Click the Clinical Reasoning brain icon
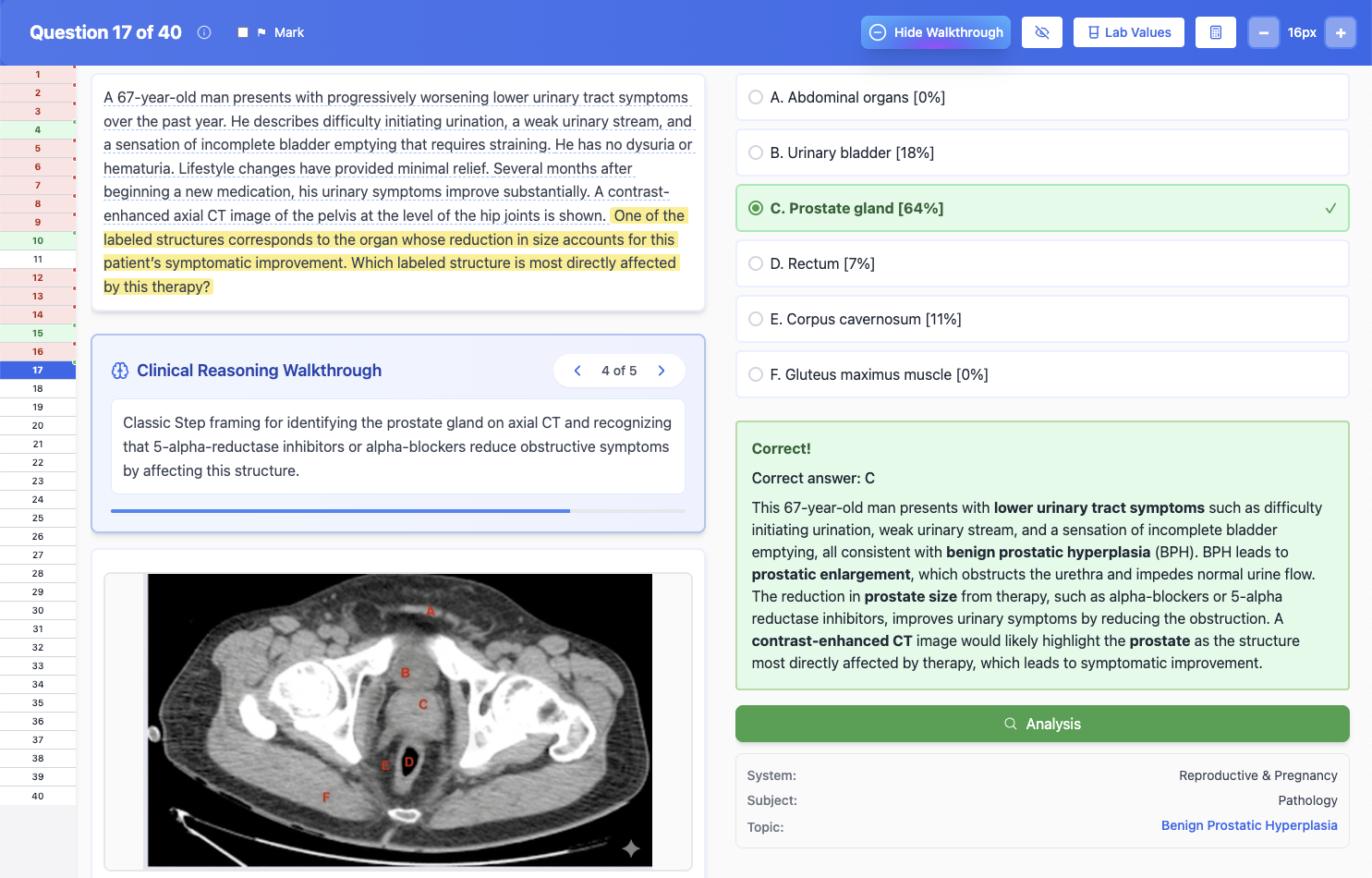 point(120,371)
